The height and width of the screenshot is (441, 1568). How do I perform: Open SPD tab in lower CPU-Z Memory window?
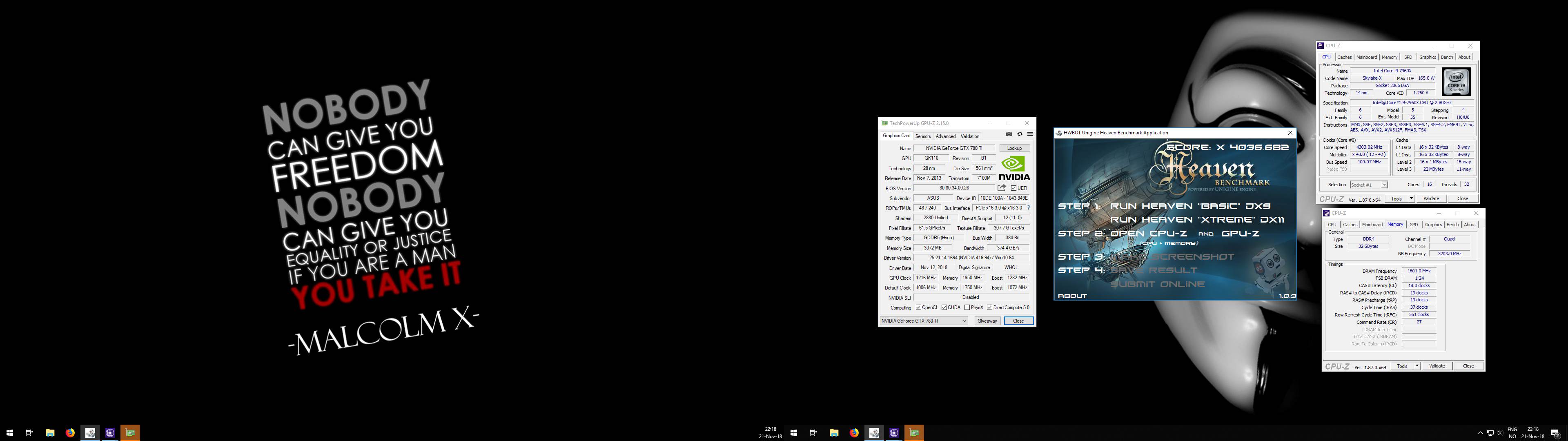pos(1413,225)
